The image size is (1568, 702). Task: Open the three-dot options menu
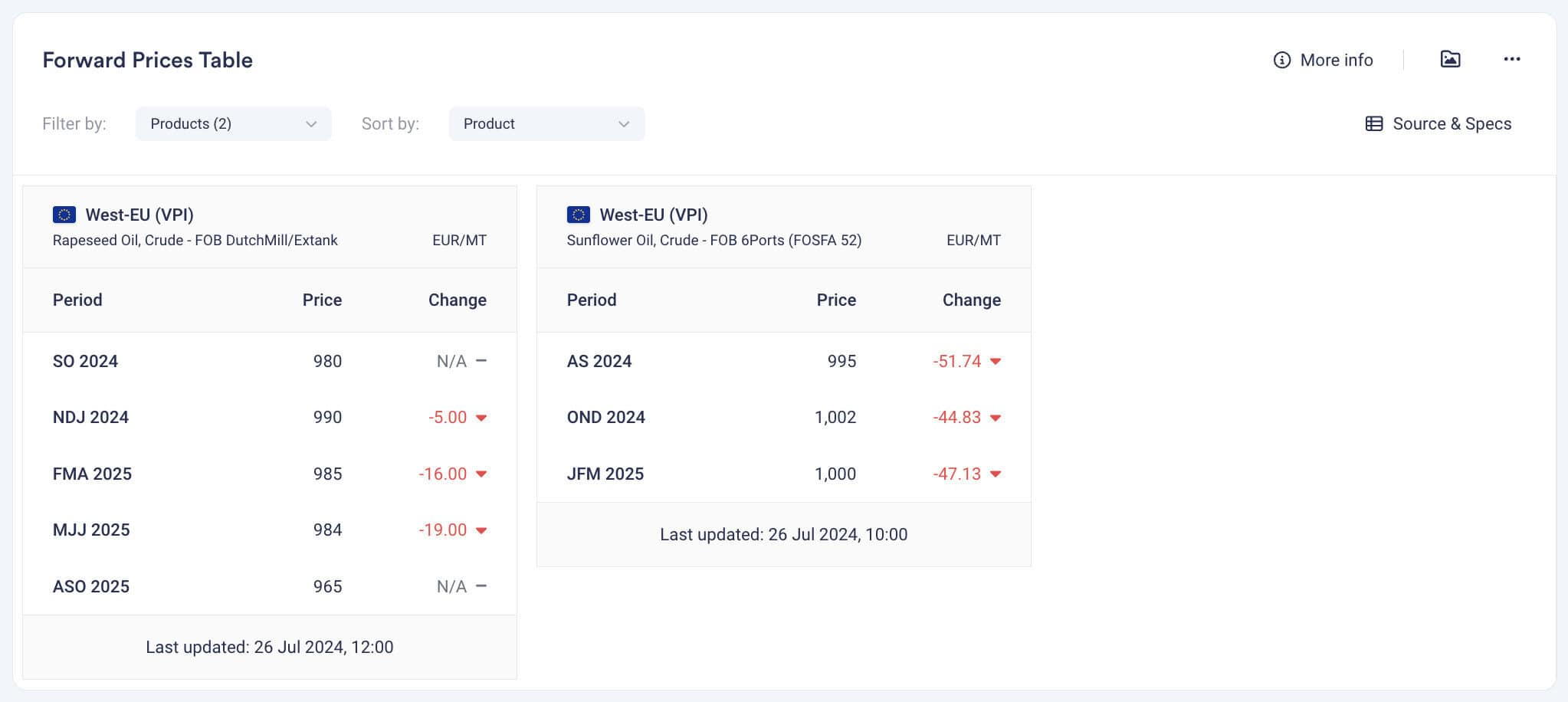tap(1511, 59)
